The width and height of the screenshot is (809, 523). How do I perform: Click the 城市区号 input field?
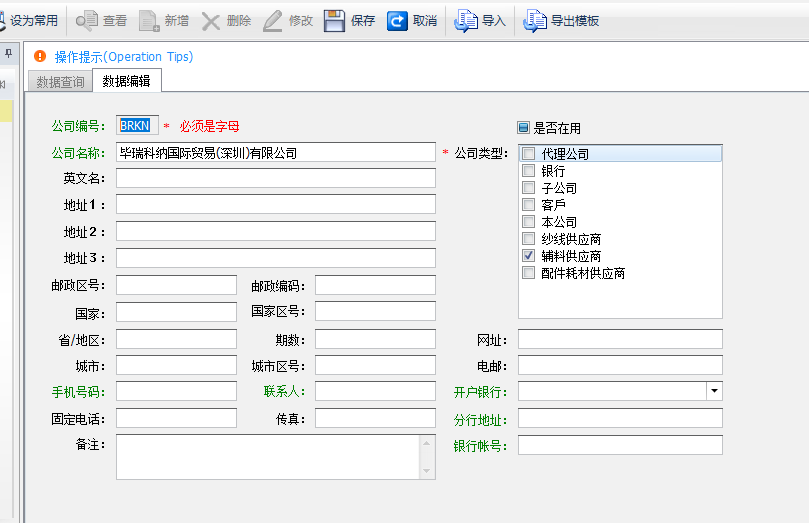(x=375, y=365)
